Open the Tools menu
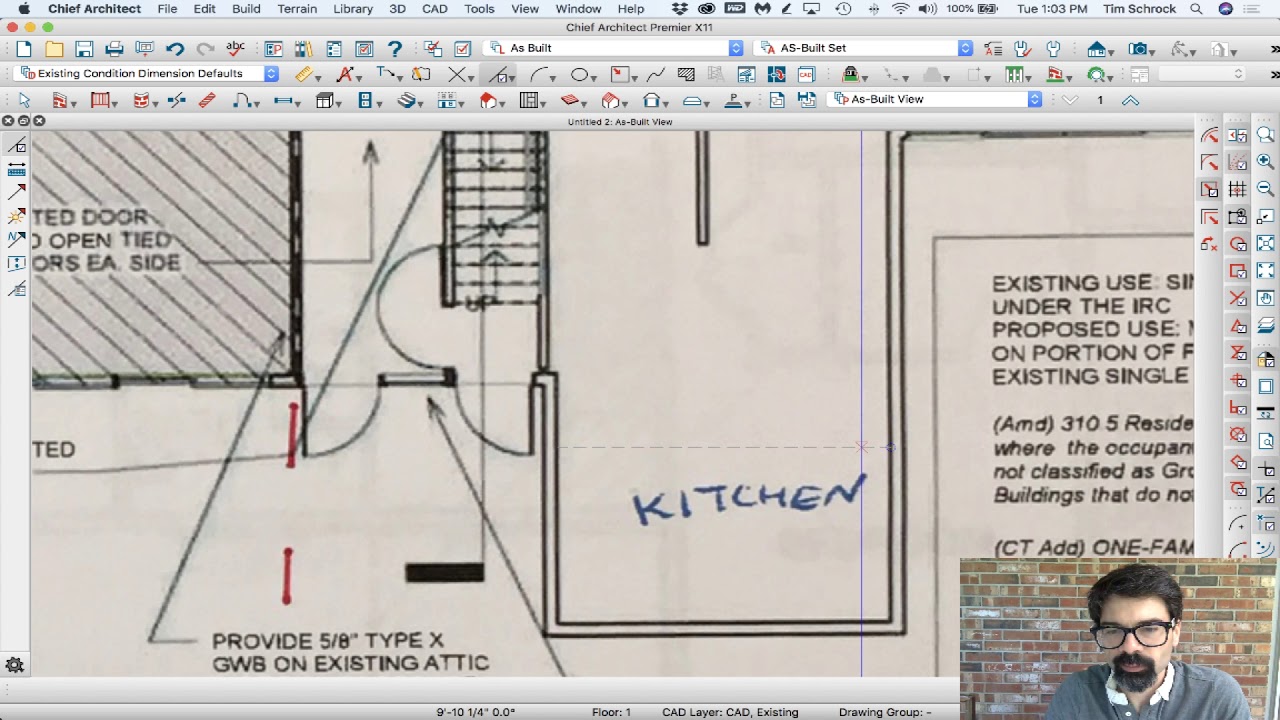Image resolution: width=1280 pixels, height=720 pixels. tap(479, 9)
